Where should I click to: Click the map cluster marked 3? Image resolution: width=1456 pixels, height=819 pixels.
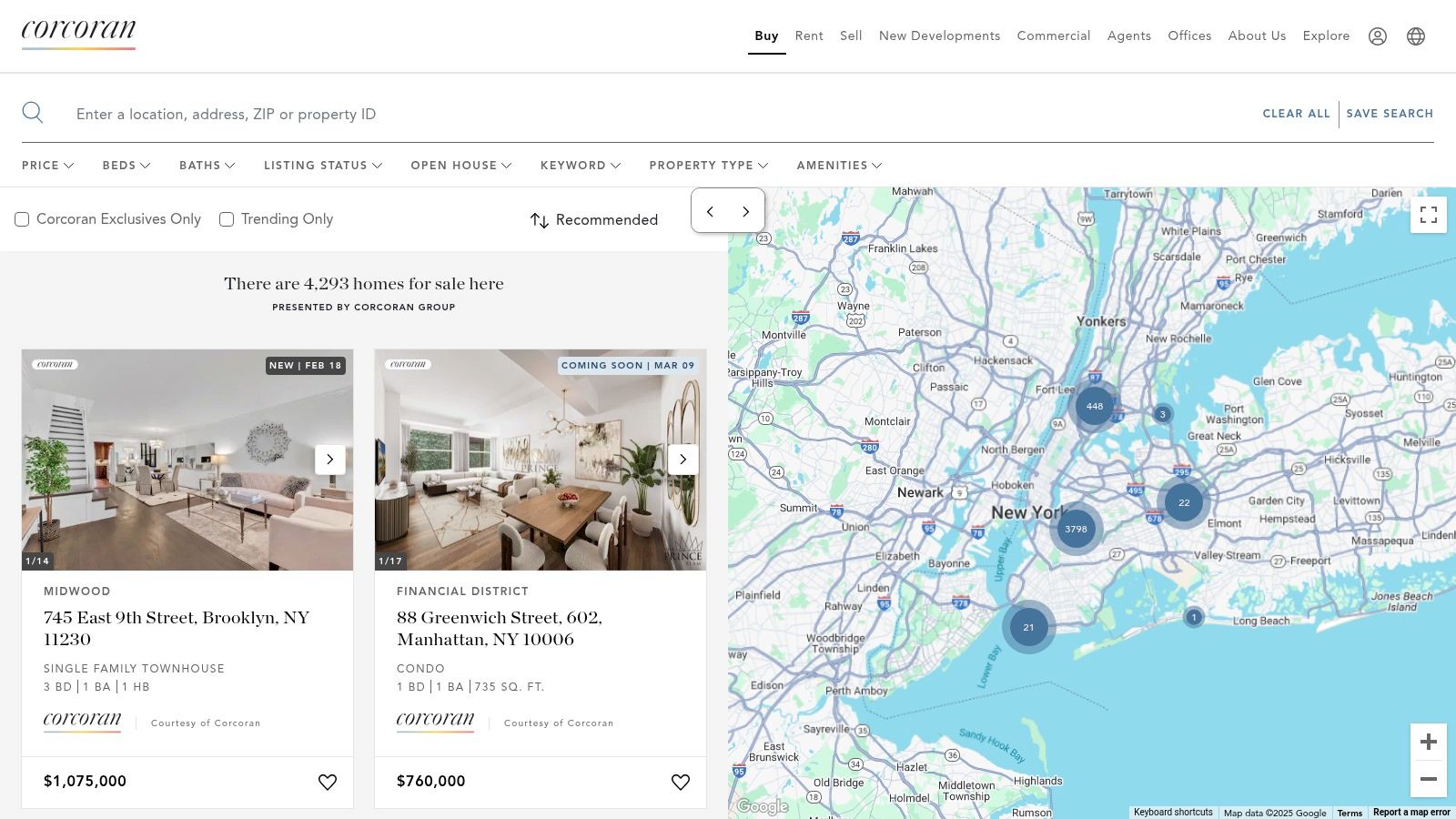[1162, 414]
